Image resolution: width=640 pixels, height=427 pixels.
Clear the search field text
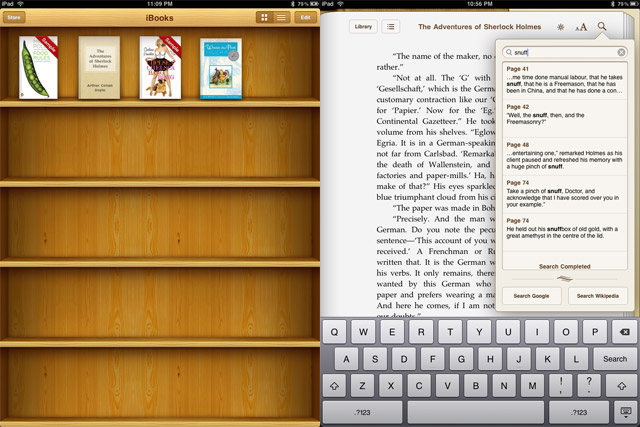(x=621, y=52)
